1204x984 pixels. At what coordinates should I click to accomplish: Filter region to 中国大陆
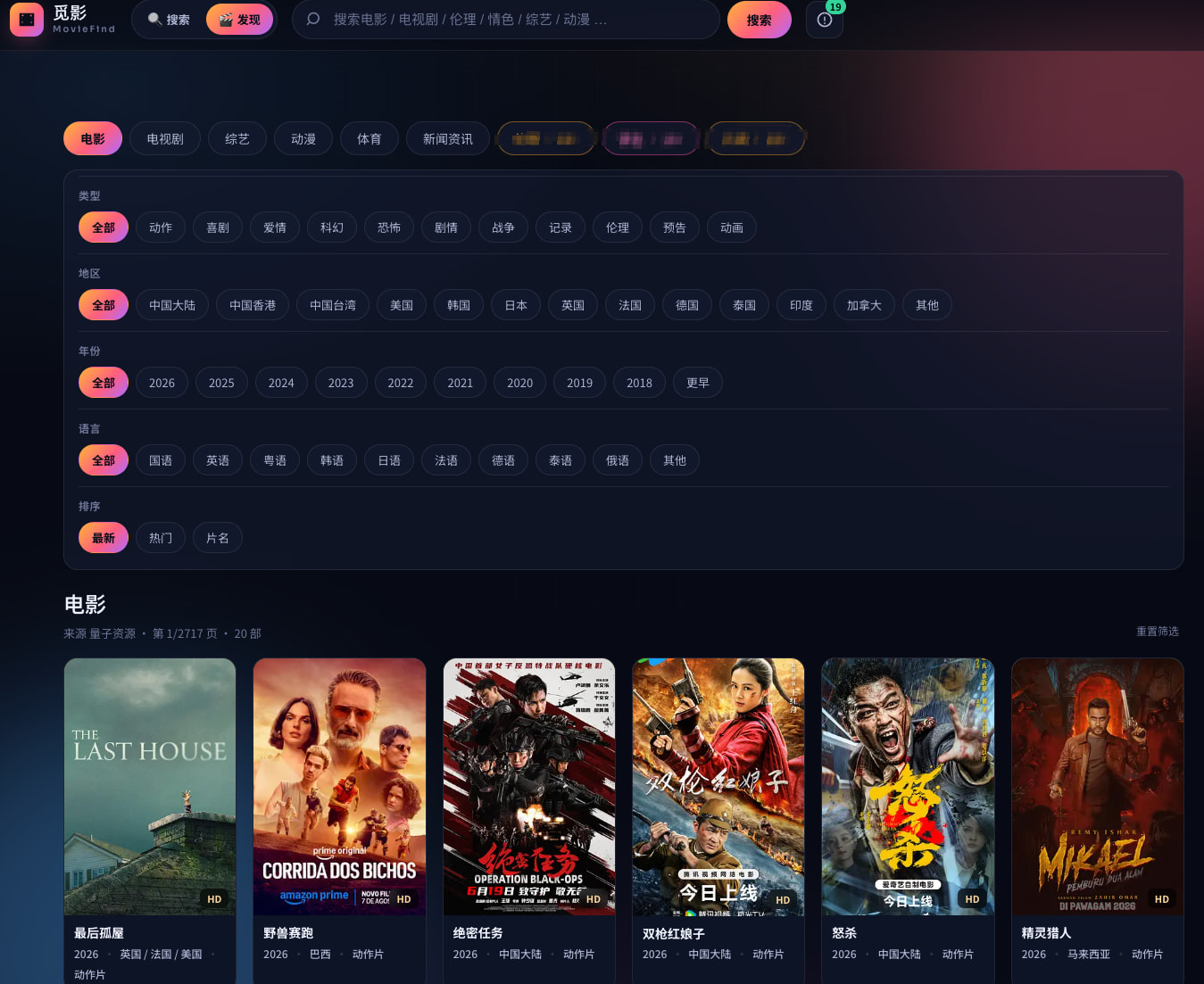[x=172, y=305]
